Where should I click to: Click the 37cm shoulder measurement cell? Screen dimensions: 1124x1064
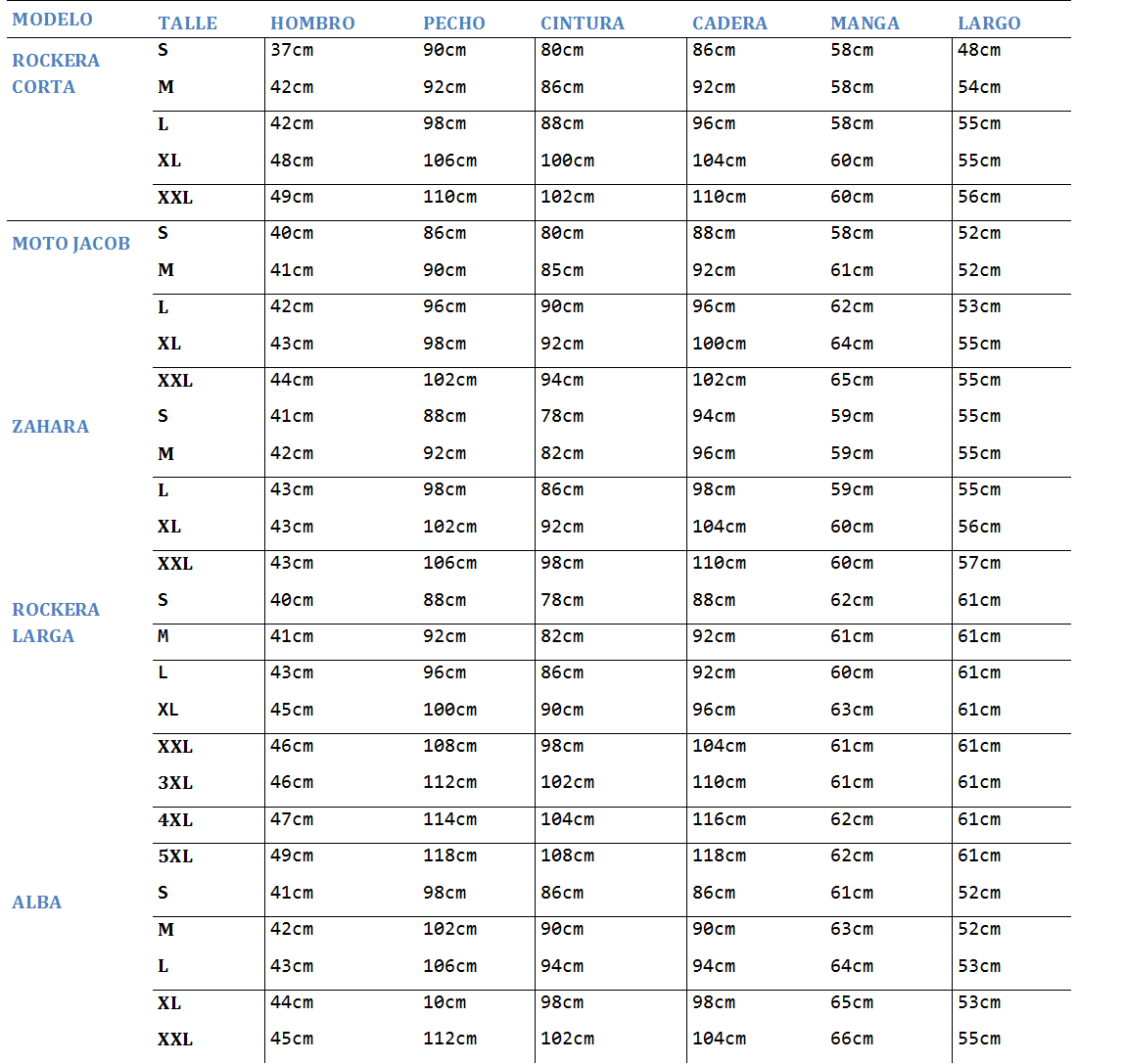292,50
